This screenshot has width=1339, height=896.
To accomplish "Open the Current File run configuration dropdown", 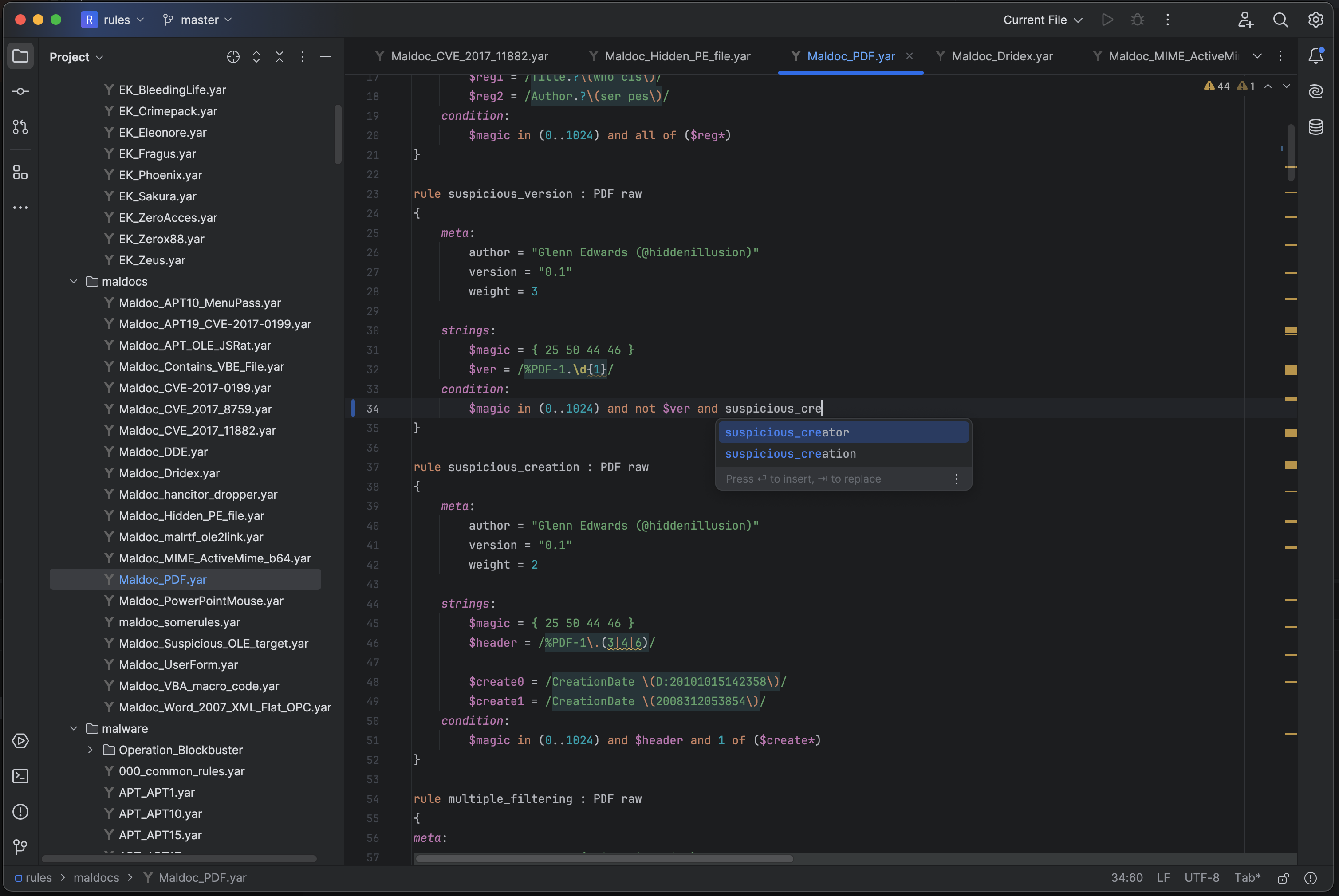I will [x=1041, y=20].
